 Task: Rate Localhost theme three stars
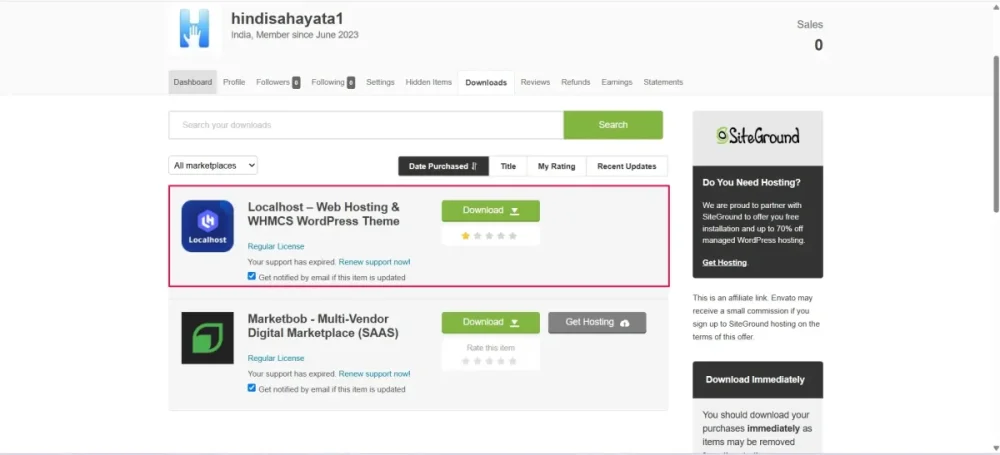[489, 235]
